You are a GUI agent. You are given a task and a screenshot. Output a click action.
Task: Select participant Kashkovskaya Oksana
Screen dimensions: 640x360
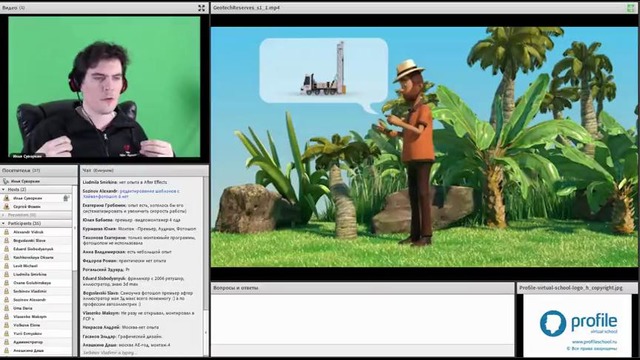click(x=36, y=258)
